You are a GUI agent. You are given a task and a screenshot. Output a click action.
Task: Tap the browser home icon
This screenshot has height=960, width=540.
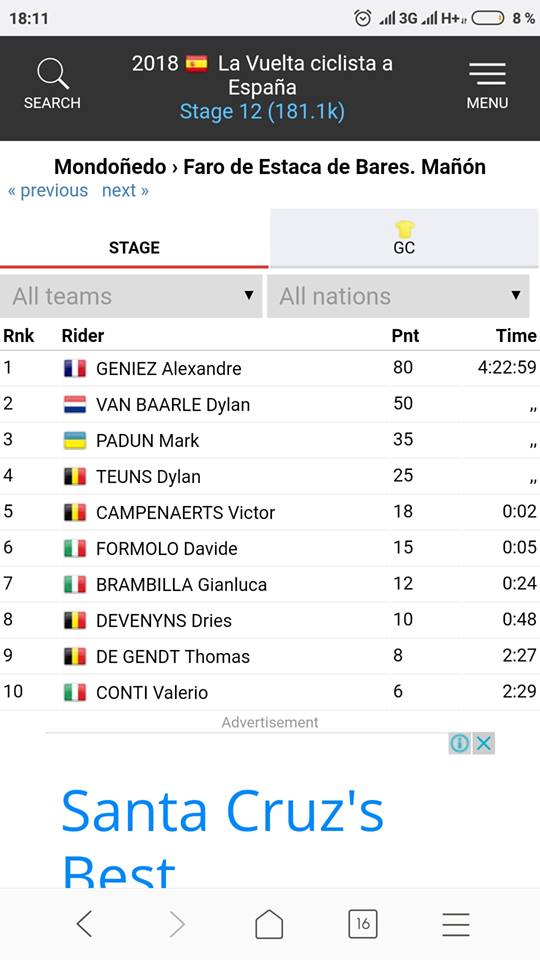click(x=269, y=923)
